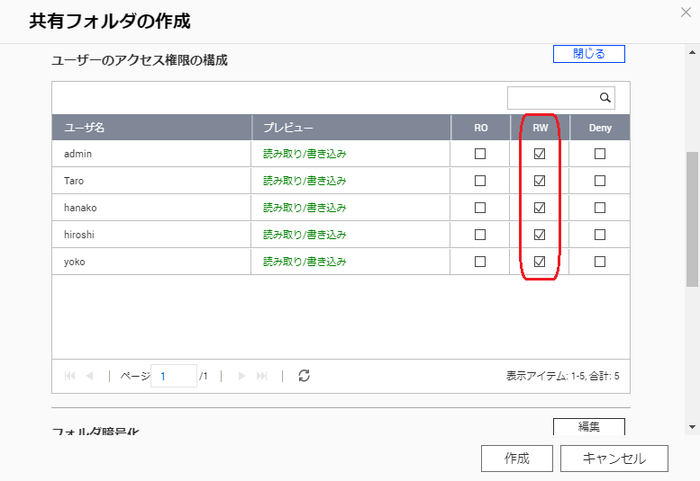Click the 編集 button for folder encryption
This screenshot has width=700, height=481.
[589, 427]
